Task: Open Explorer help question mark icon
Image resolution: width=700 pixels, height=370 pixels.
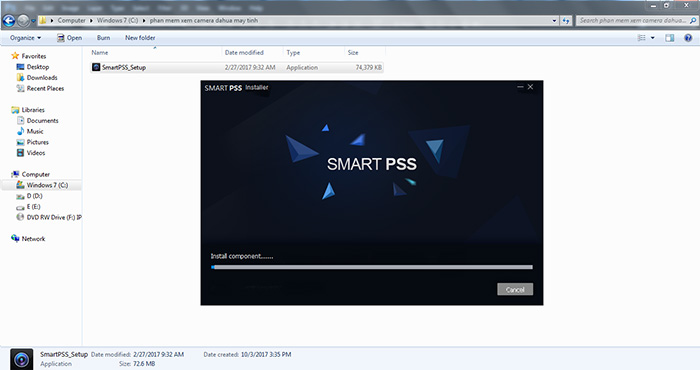Action: (x=688, y=38)
